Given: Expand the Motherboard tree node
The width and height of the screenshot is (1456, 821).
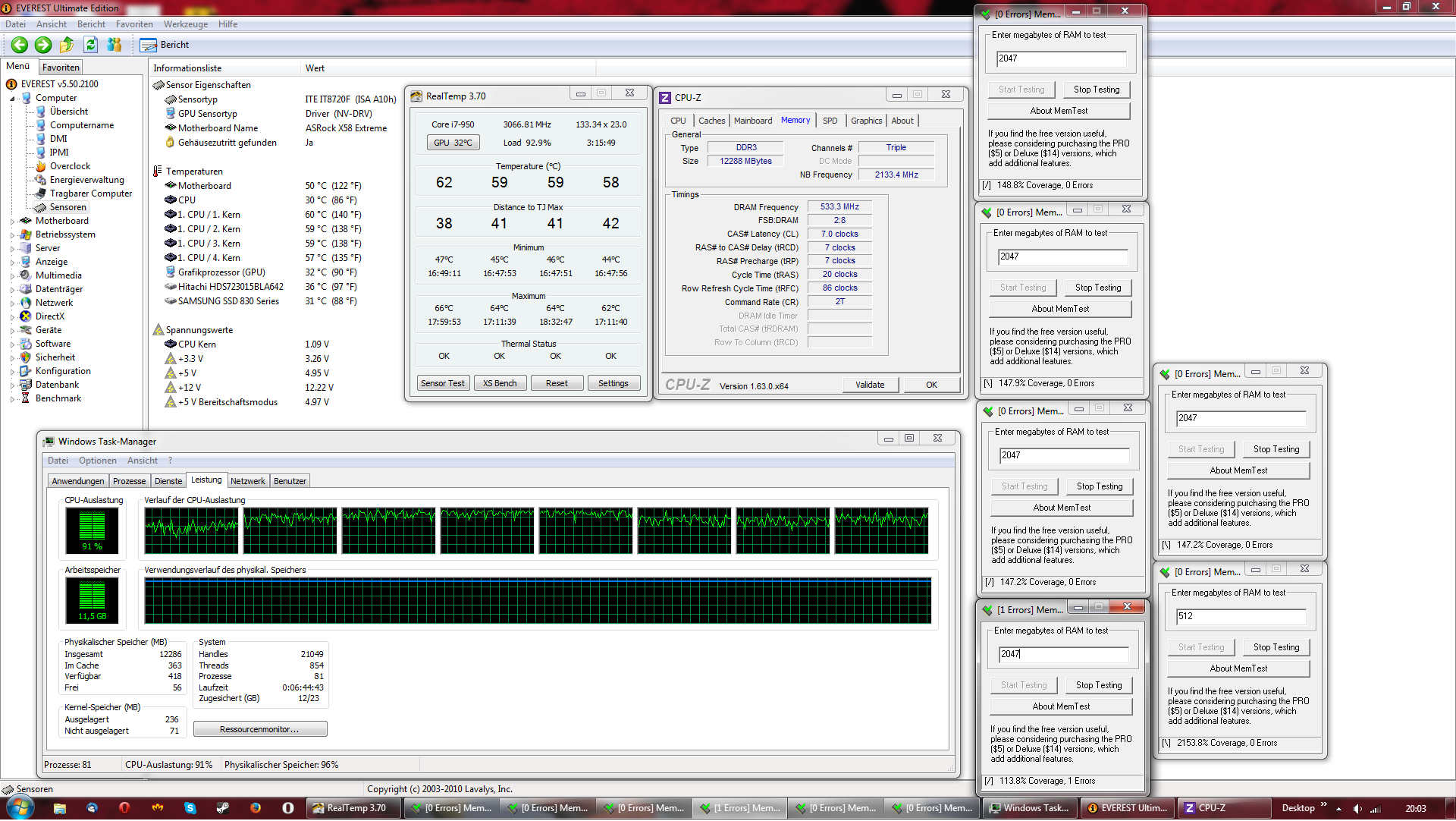Looking at the screenshot, I should click(12, 222).
